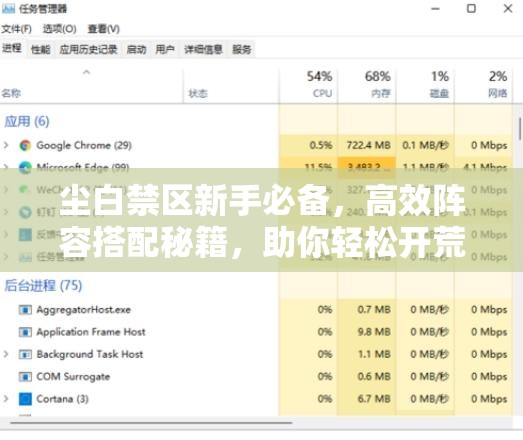Screen dimensions: 523x440
Task: Switch to the 应用历史记录 tab
Action: [x=88, y=50]
